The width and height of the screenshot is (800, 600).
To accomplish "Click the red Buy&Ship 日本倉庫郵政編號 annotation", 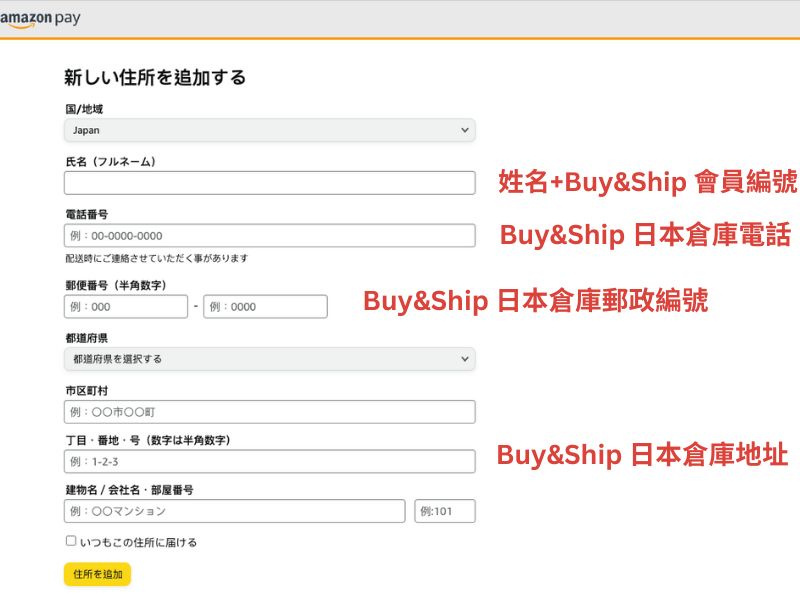I will pos(535,301).
